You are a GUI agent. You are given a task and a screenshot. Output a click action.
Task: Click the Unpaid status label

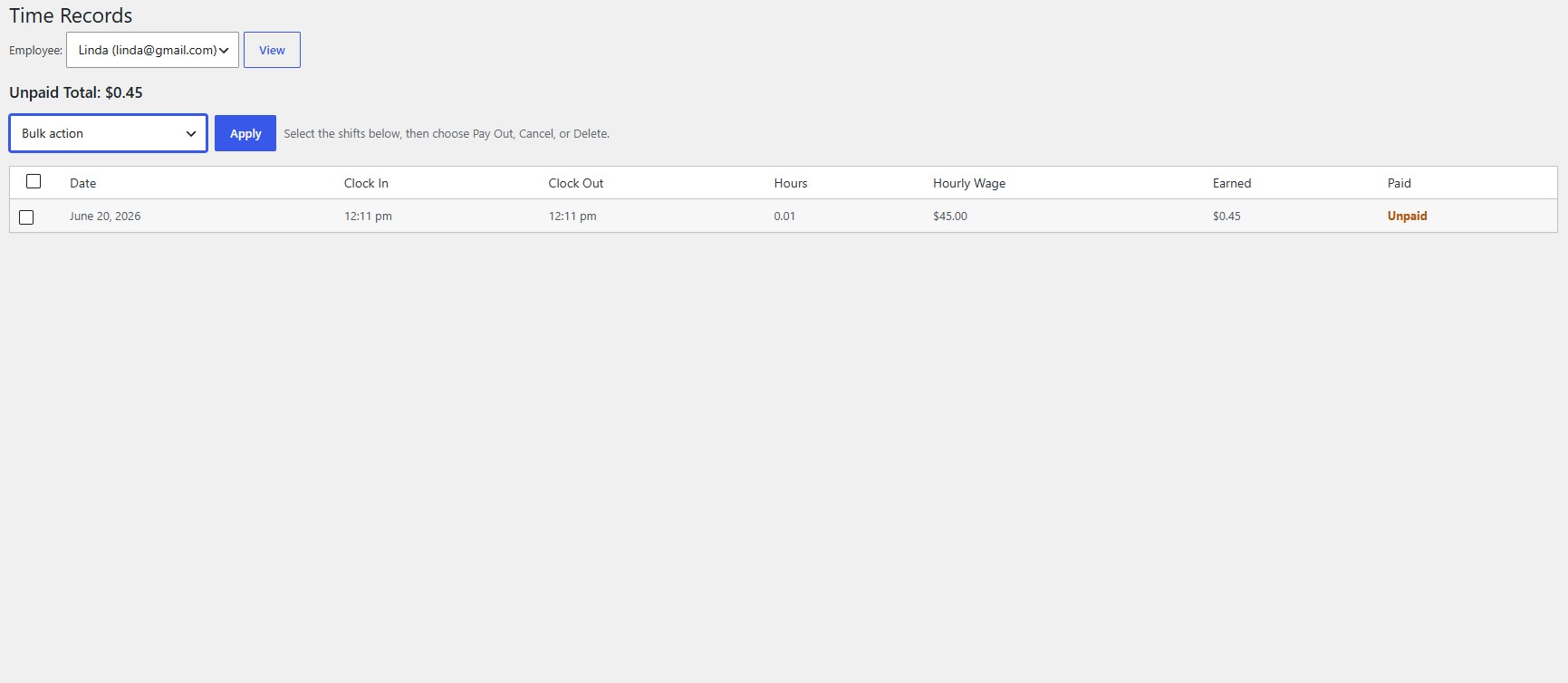pyautogui.click(x=1407, y=216)
